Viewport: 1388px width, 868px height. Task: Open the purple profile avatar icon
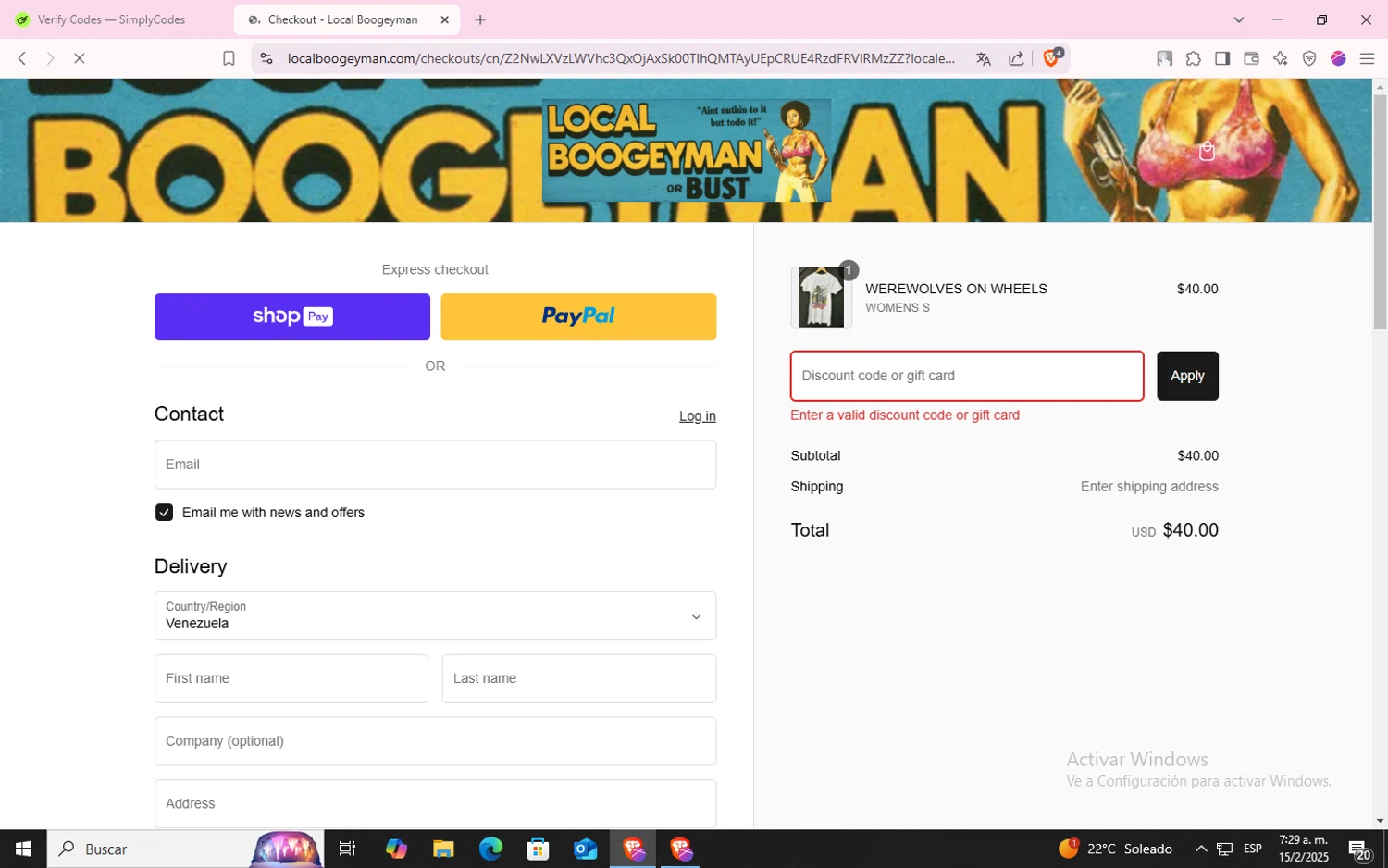click(x=1338, y=58)
